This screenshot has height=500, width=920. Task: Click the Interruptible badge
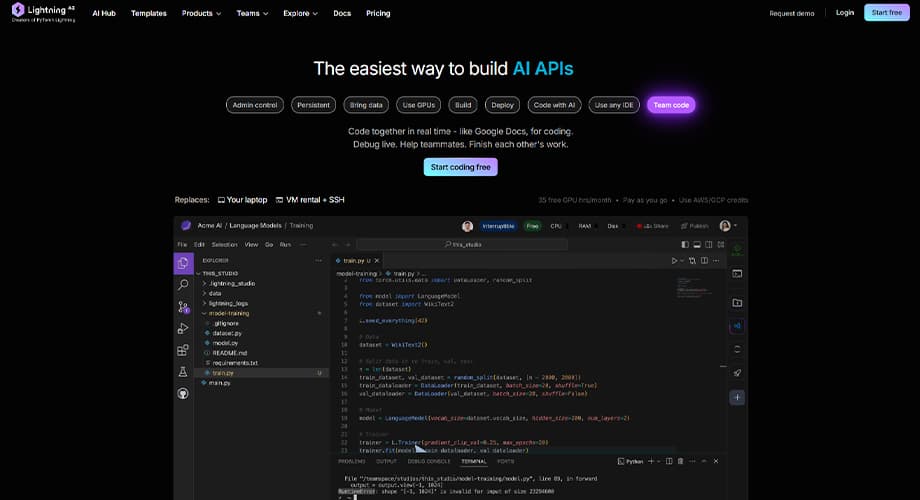point(498,226)
